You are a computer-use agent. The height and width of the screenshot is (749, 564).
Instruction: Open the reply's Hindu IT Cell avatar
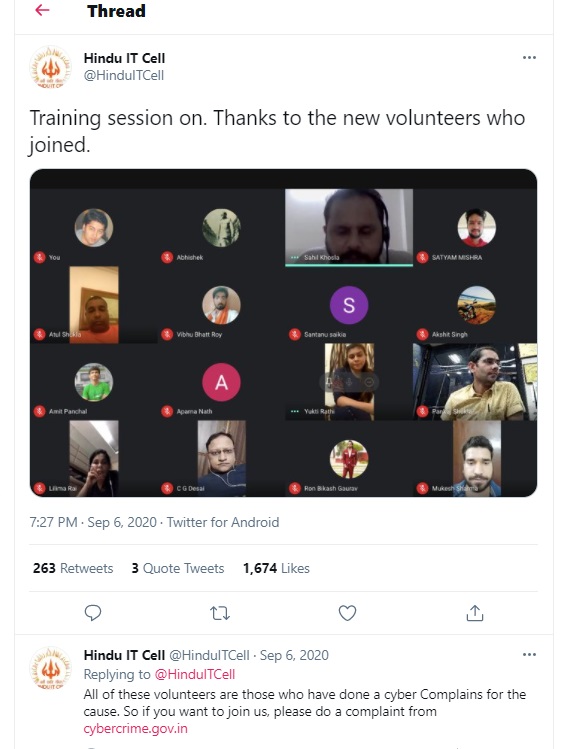click(50, 668)
